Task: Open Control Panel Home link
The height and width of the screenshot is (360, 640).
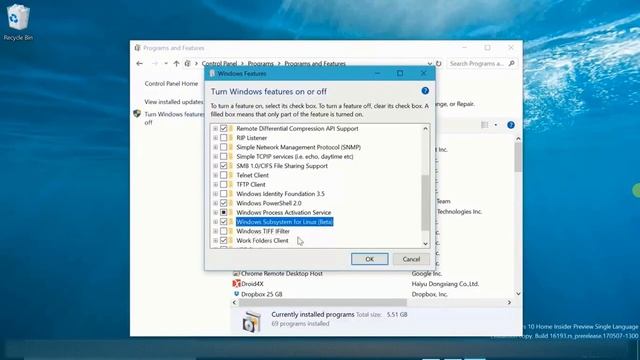Action: click(171, 84)
